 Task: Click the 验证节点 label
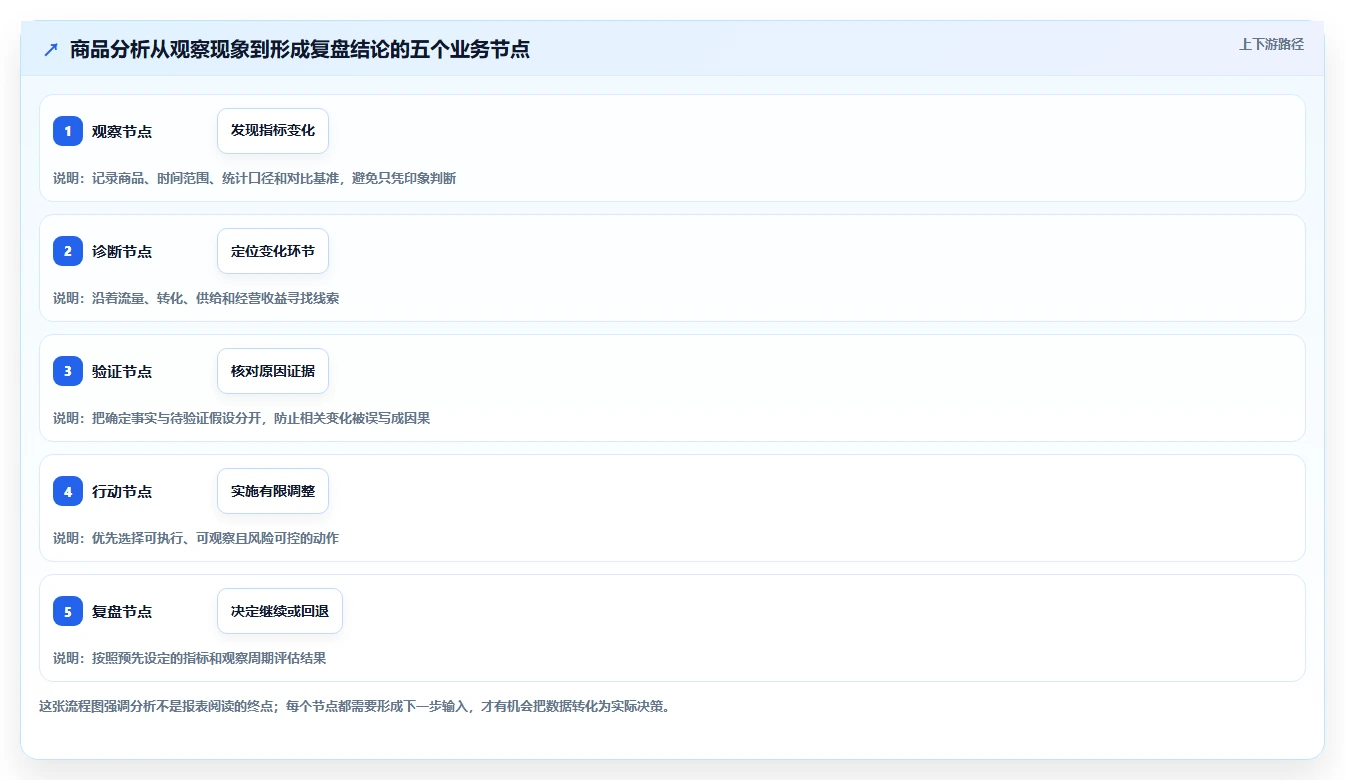click(x=122, y=371)
